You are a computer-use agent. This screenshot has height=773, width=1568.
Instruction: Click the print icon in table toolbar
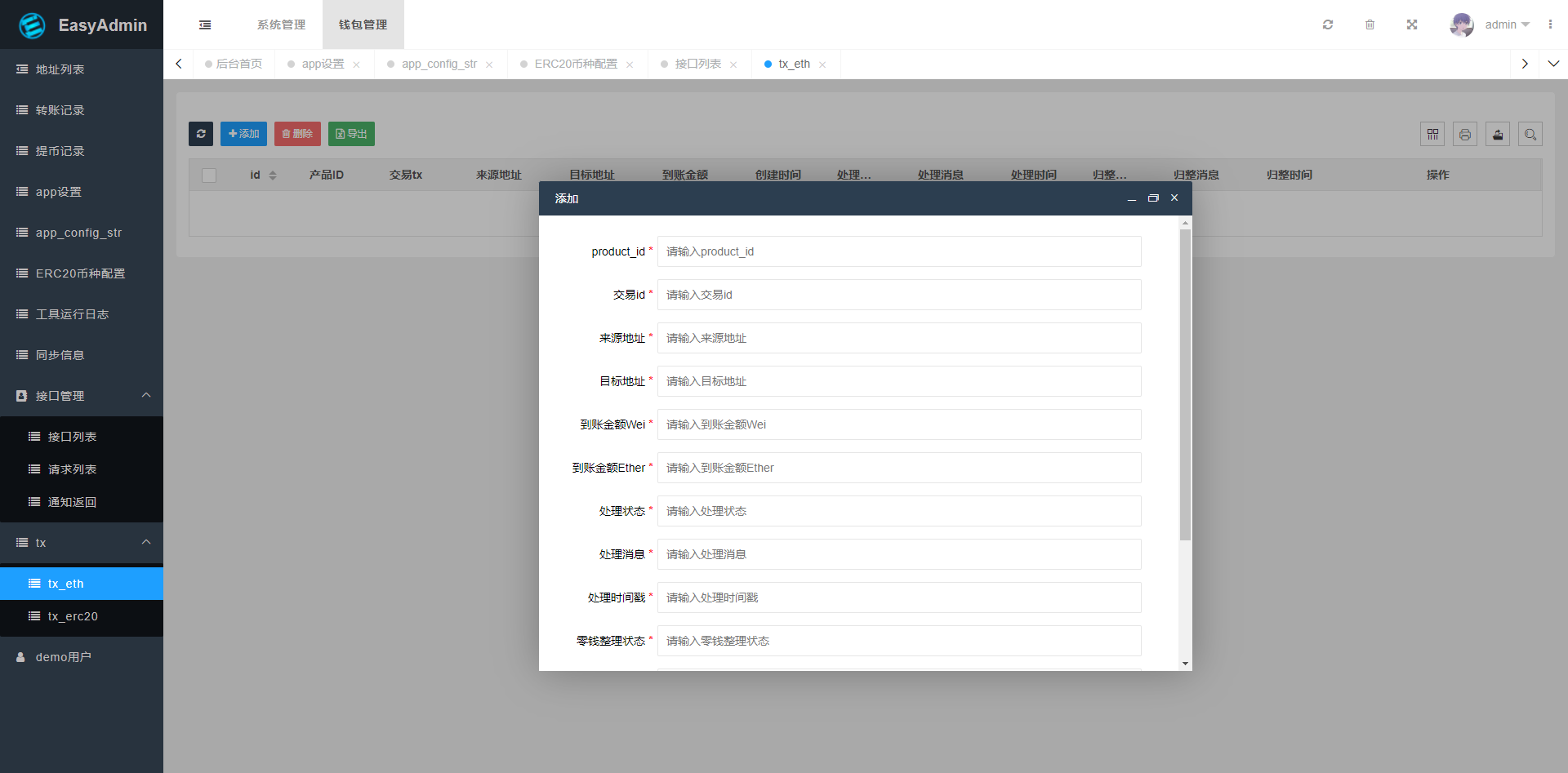(x=1465, y=134)
